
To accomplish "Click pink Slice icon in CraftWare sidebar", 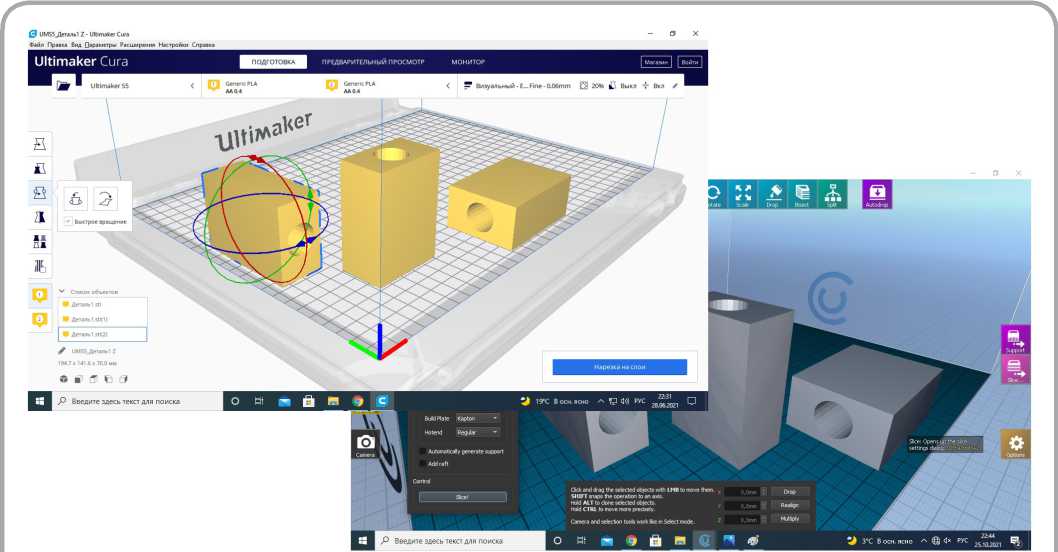I will point(1015,369).
